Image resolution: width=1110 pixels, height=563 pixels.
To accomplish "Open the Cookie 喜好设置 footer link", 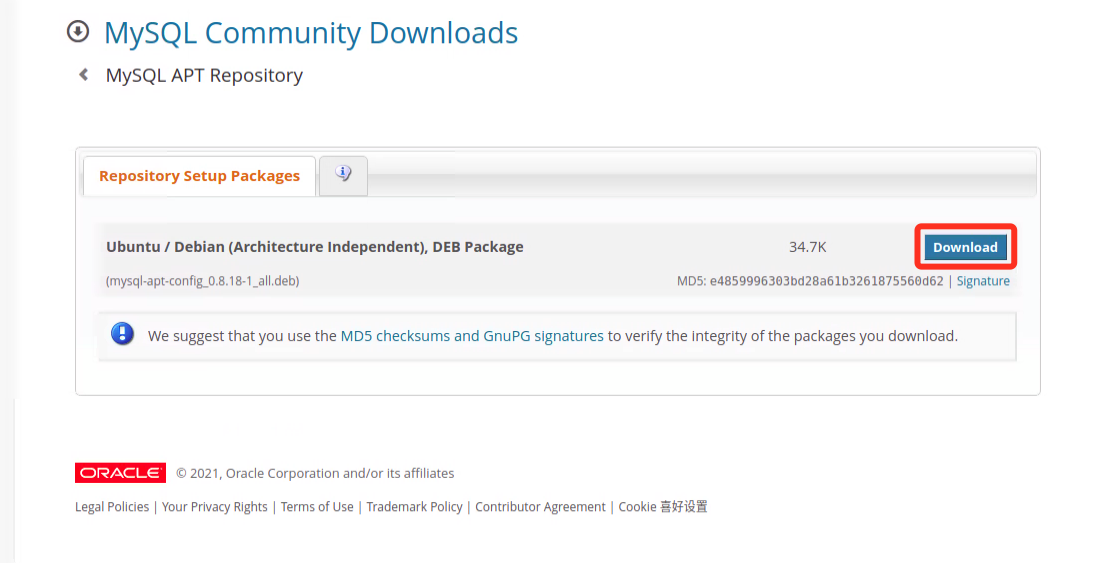I will [663, 507].
